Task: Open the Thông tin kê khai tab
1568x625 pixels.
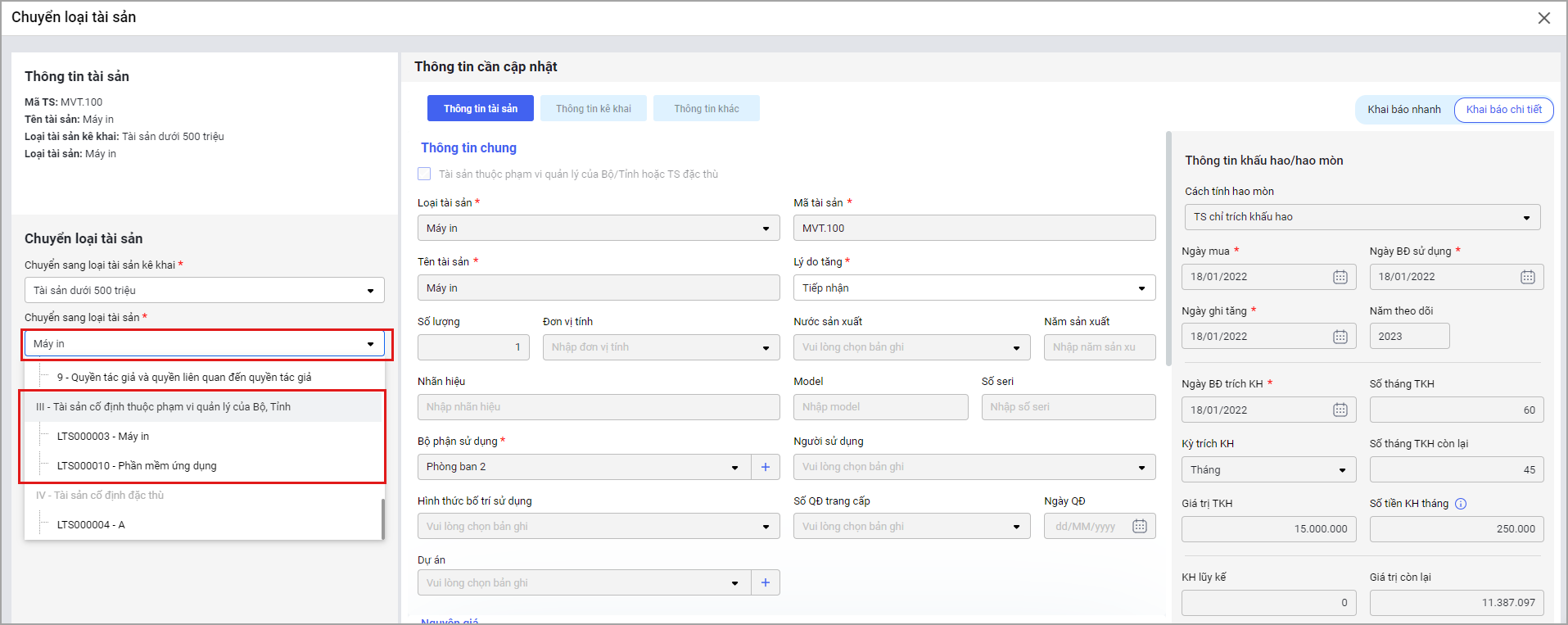Action: coord(594,109)
